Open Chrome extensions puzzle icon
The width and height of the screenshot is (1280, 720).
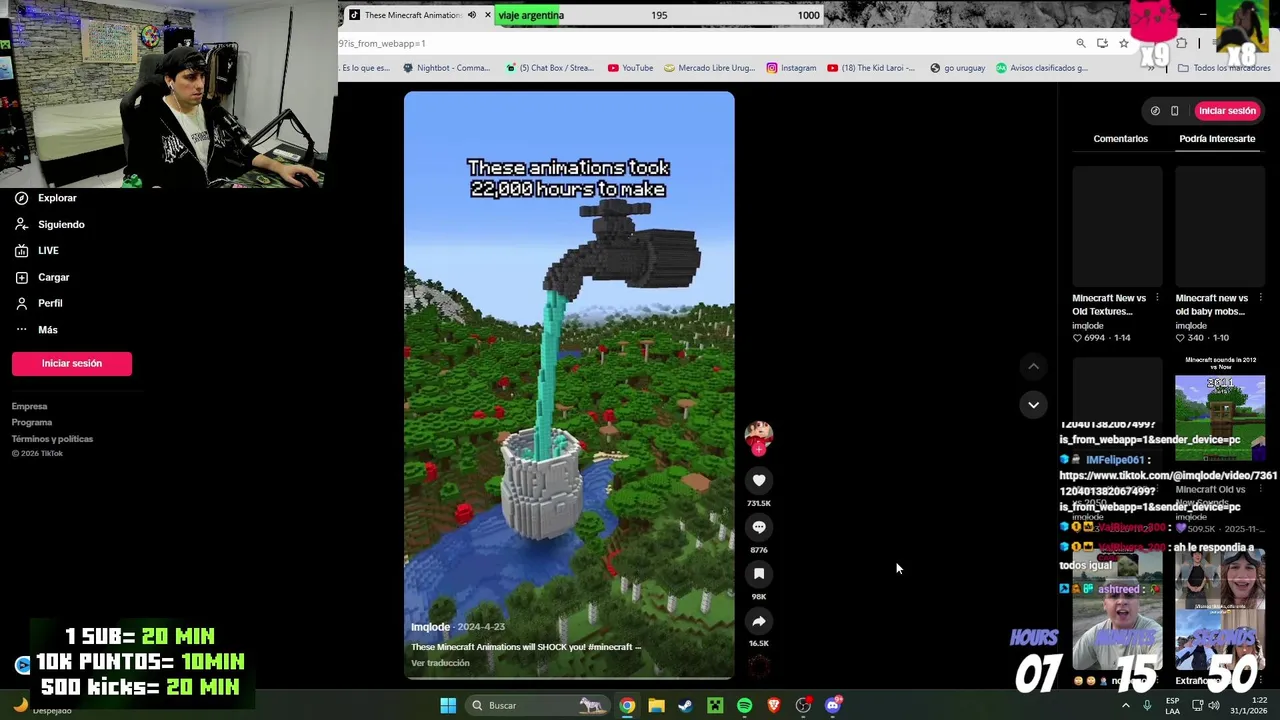[x=1181, y=43]
